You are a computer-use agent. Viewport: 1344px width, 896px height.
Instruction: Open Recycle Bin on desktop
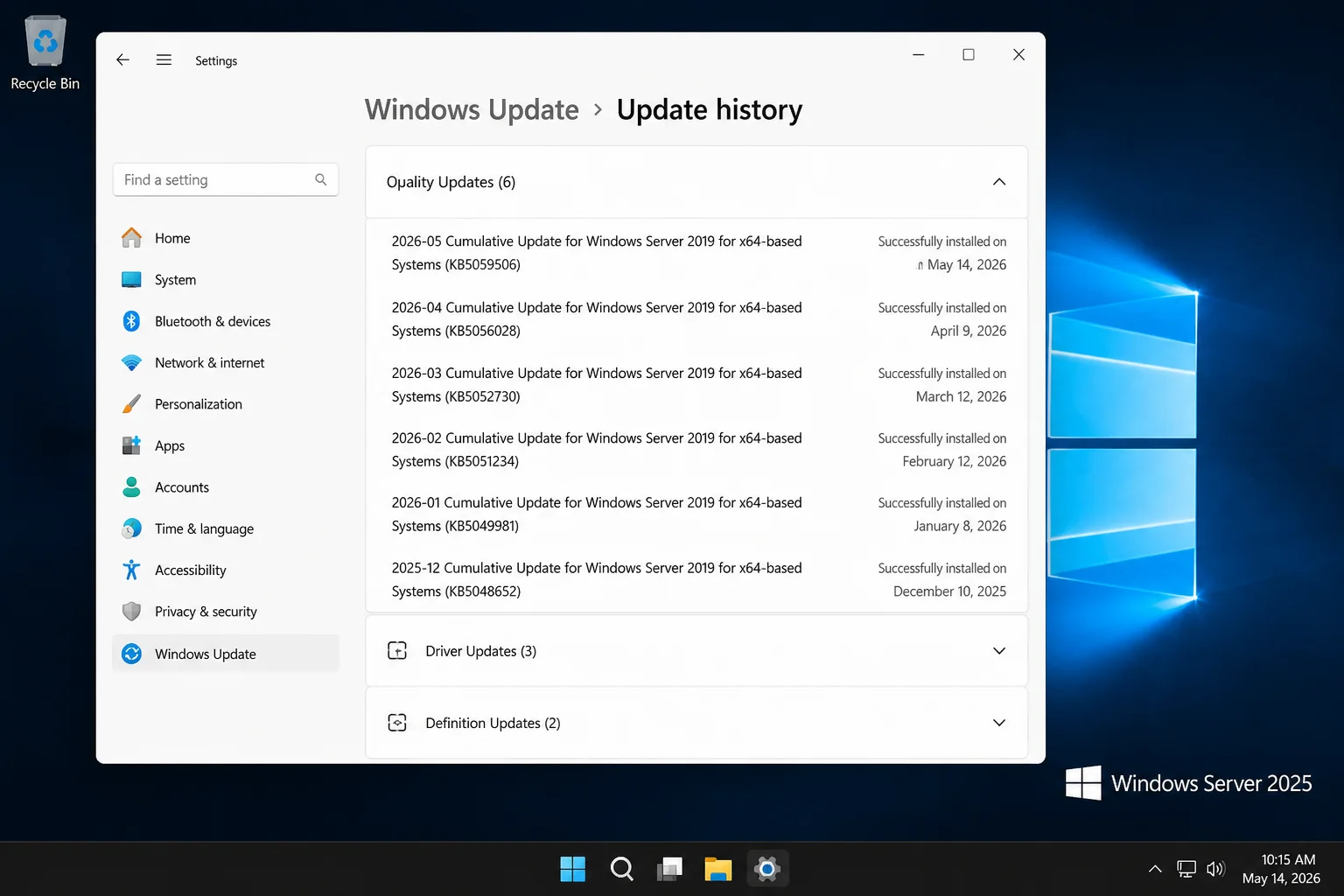click(45, 52)
